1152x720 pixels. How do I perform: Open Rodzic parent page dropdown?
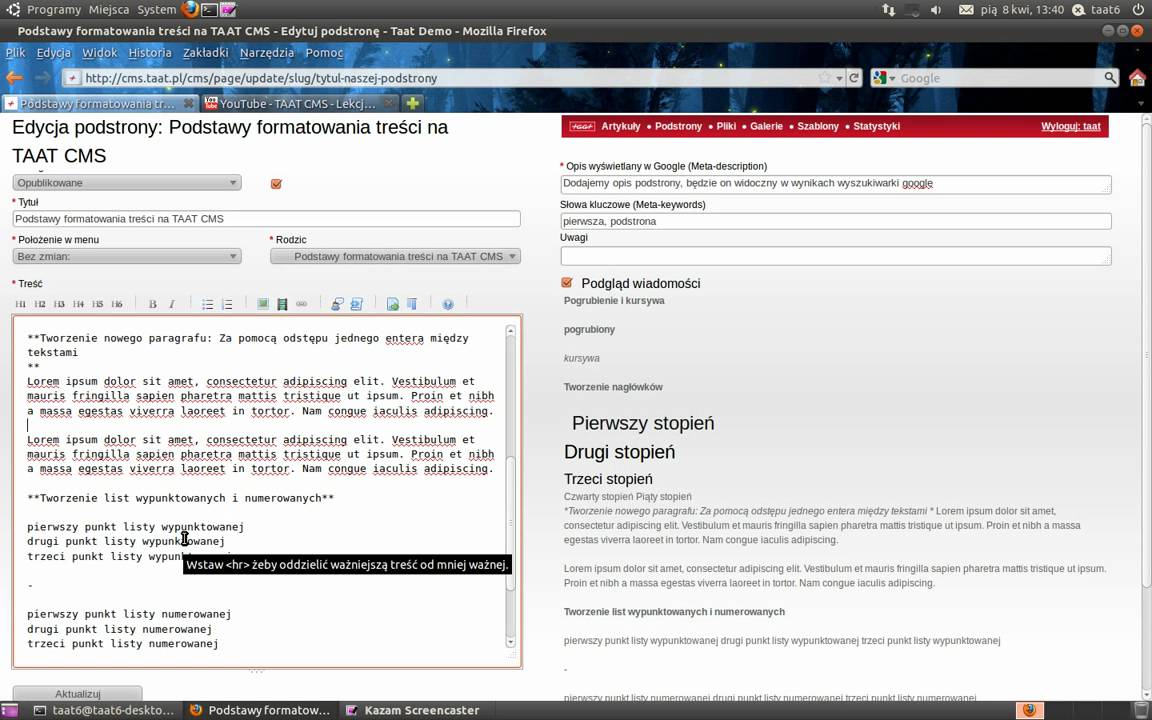point(395,256)
